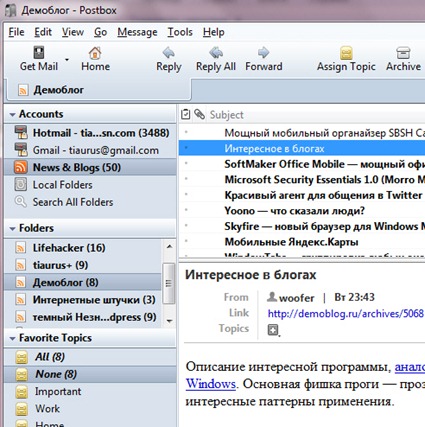Click the Assign Topic icon
The width and height of the screenshot is (425, 427).
coord(346,53)
